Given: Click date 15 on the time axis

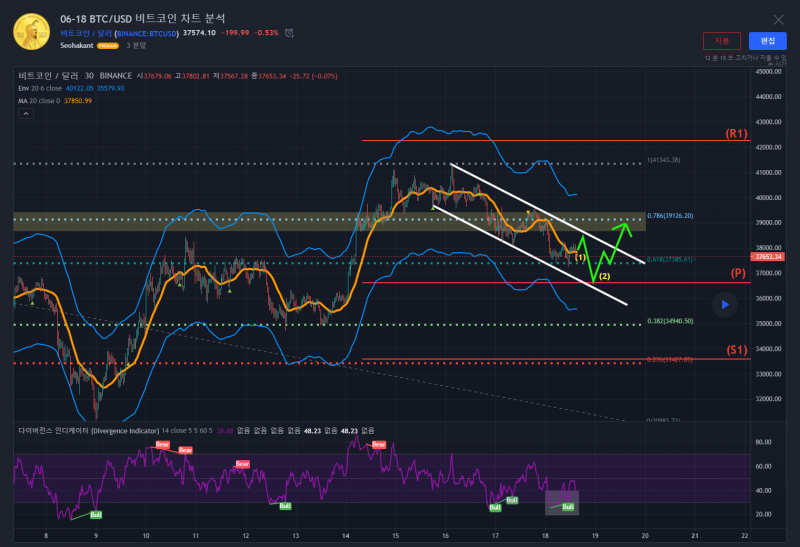Looking at the screenshot, I should [x=396, y=535].
